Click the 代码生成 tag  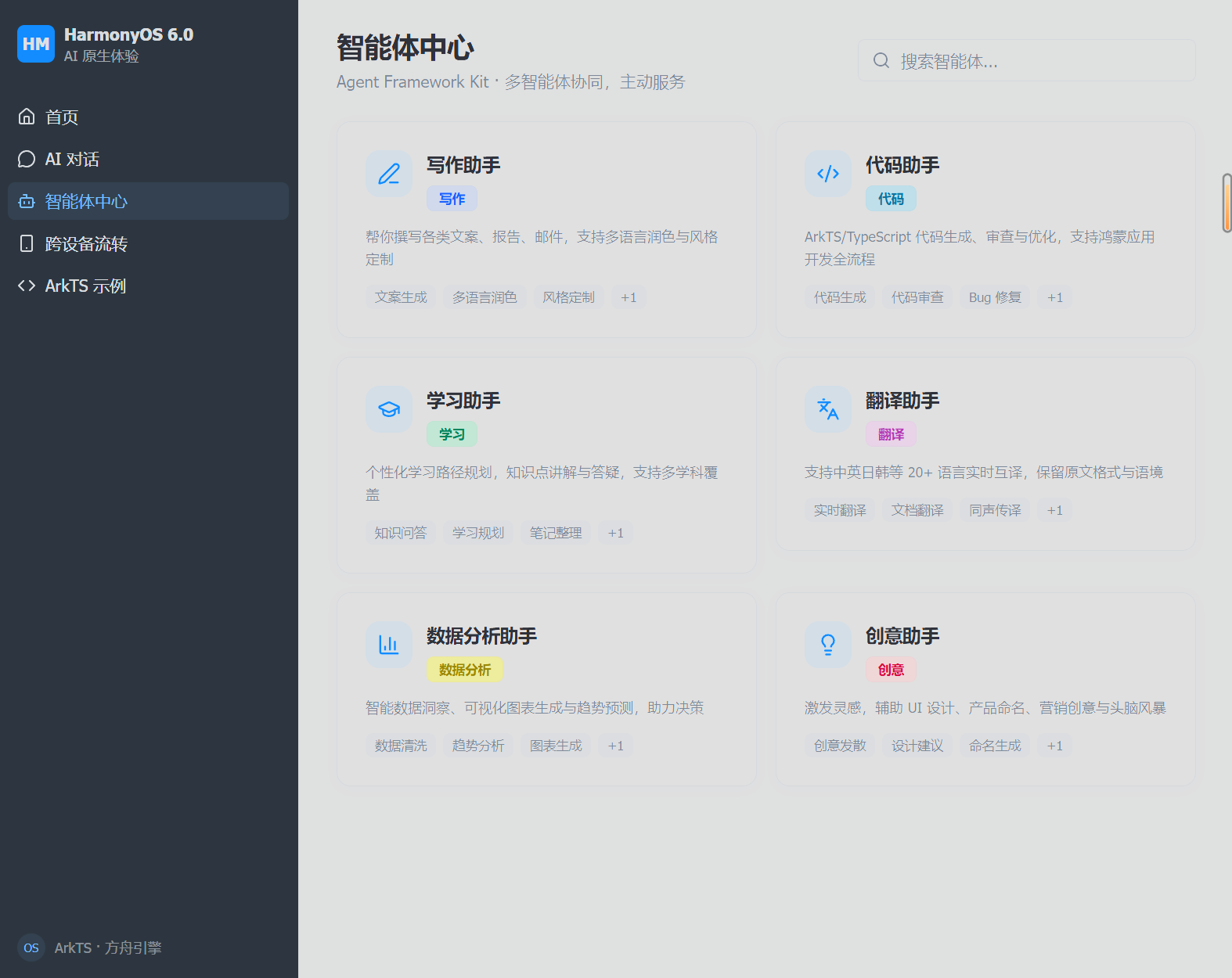(840, 297)
